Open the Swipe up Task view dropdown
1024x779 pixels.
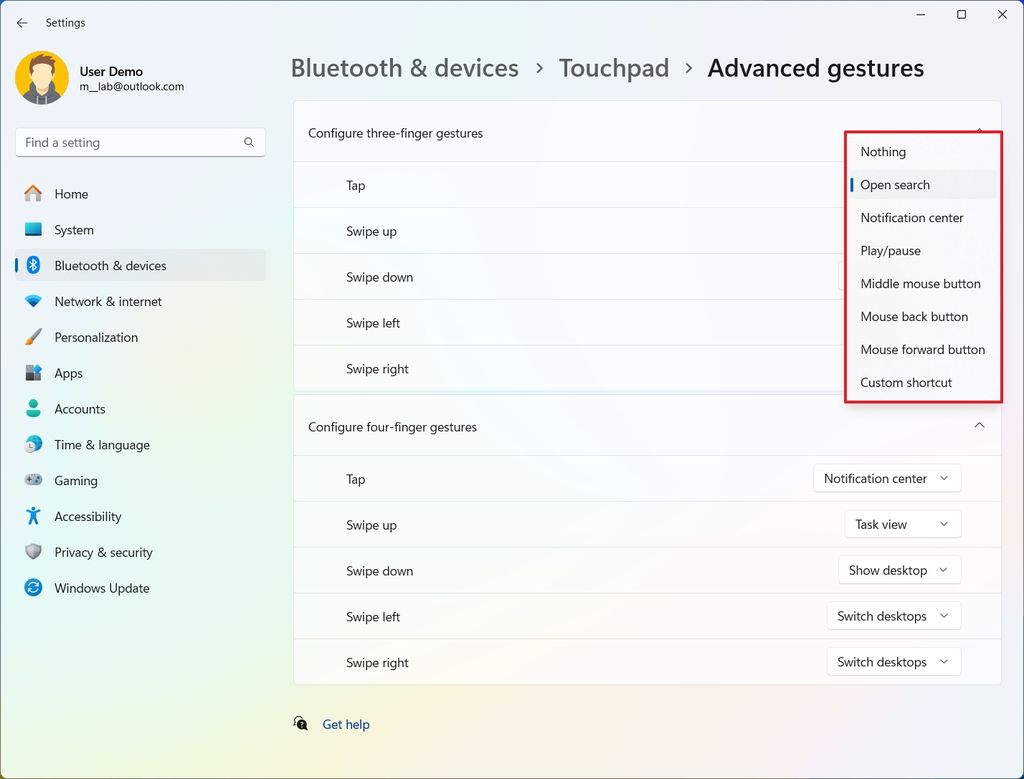pos(902,524)
